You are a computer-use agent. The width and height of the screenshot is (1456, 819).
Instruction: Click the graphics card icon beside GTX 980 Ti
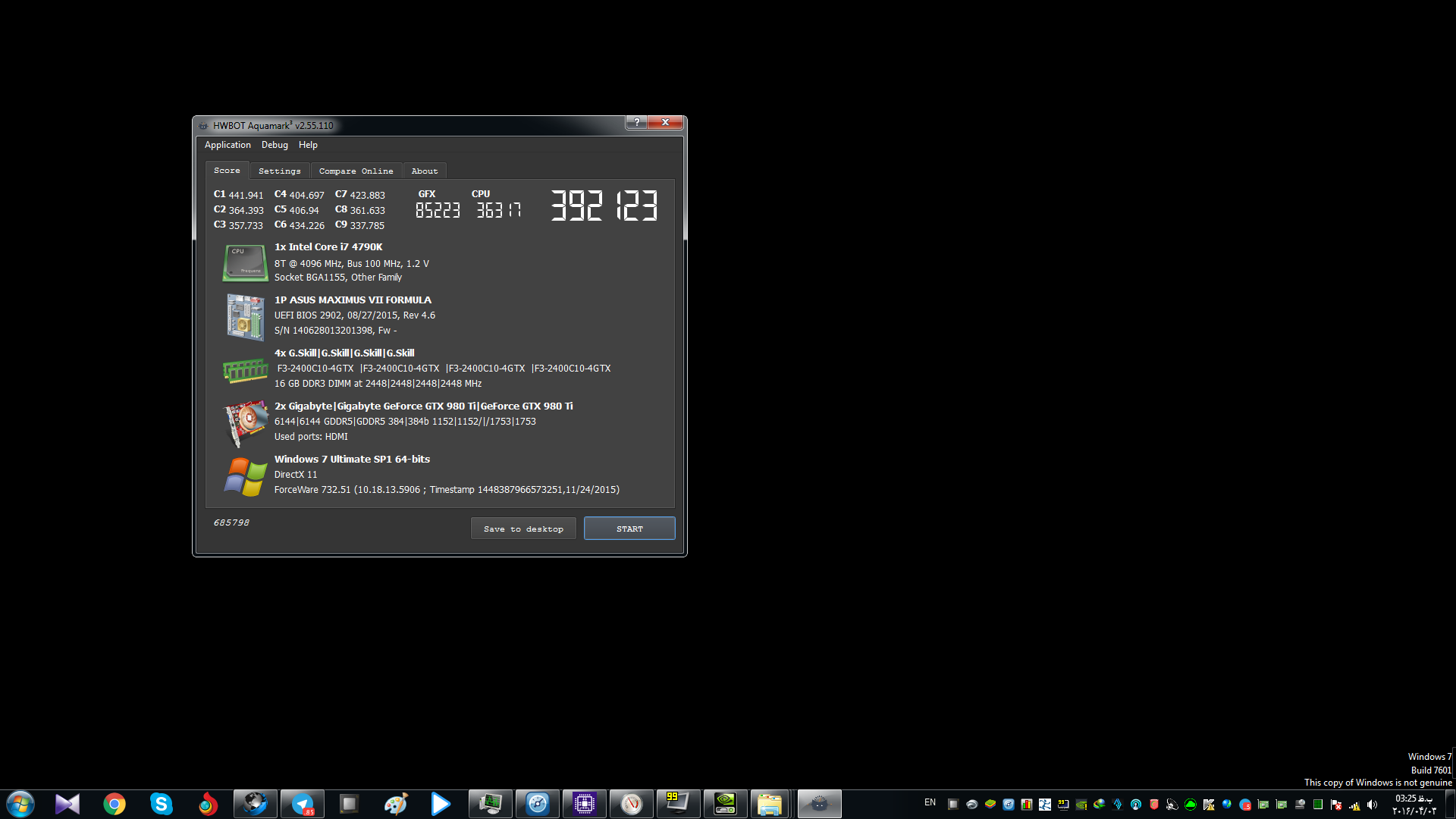pyautogui.click(x=246, y=423)
